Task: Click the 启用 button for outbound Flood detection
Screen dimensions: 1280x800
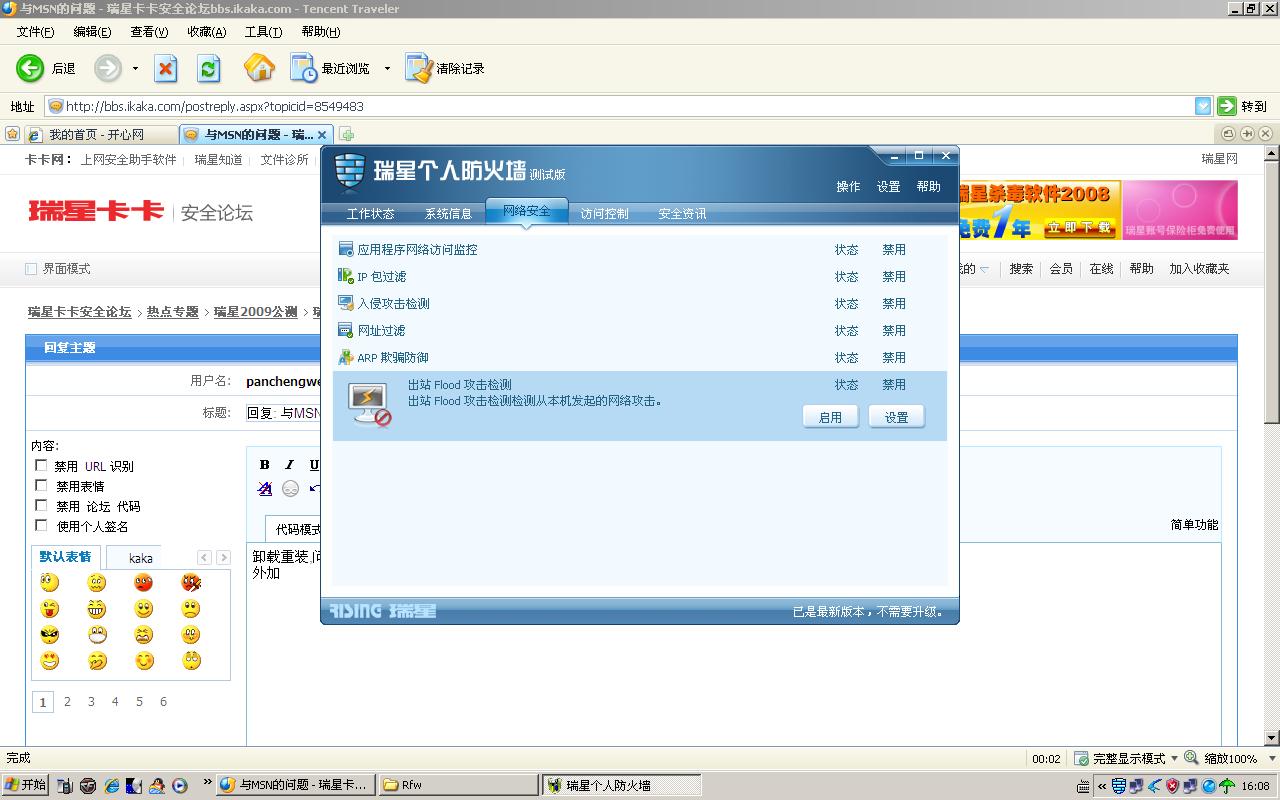Action: click(830, 417)
